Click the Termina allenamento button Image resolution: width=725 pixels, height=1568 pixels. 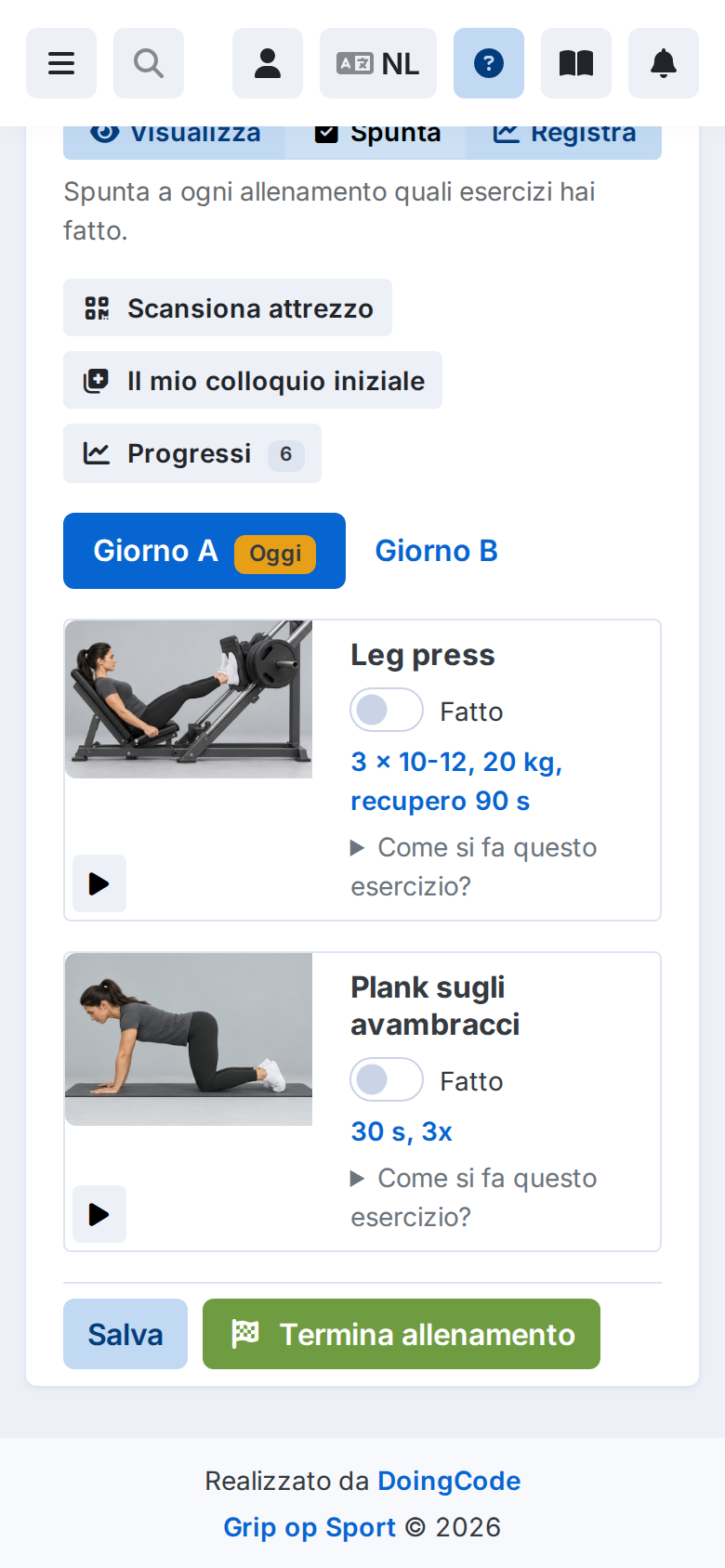[x=402, y=1334]
